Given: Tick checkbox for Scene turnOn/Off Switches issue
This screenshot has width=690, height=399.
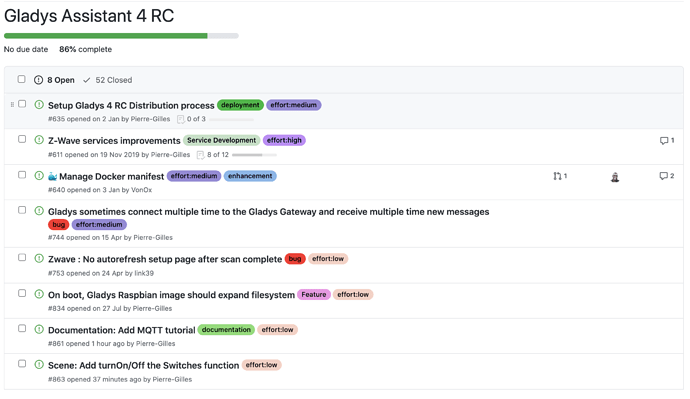Looking at the screenshot, I should pos(22,363).
